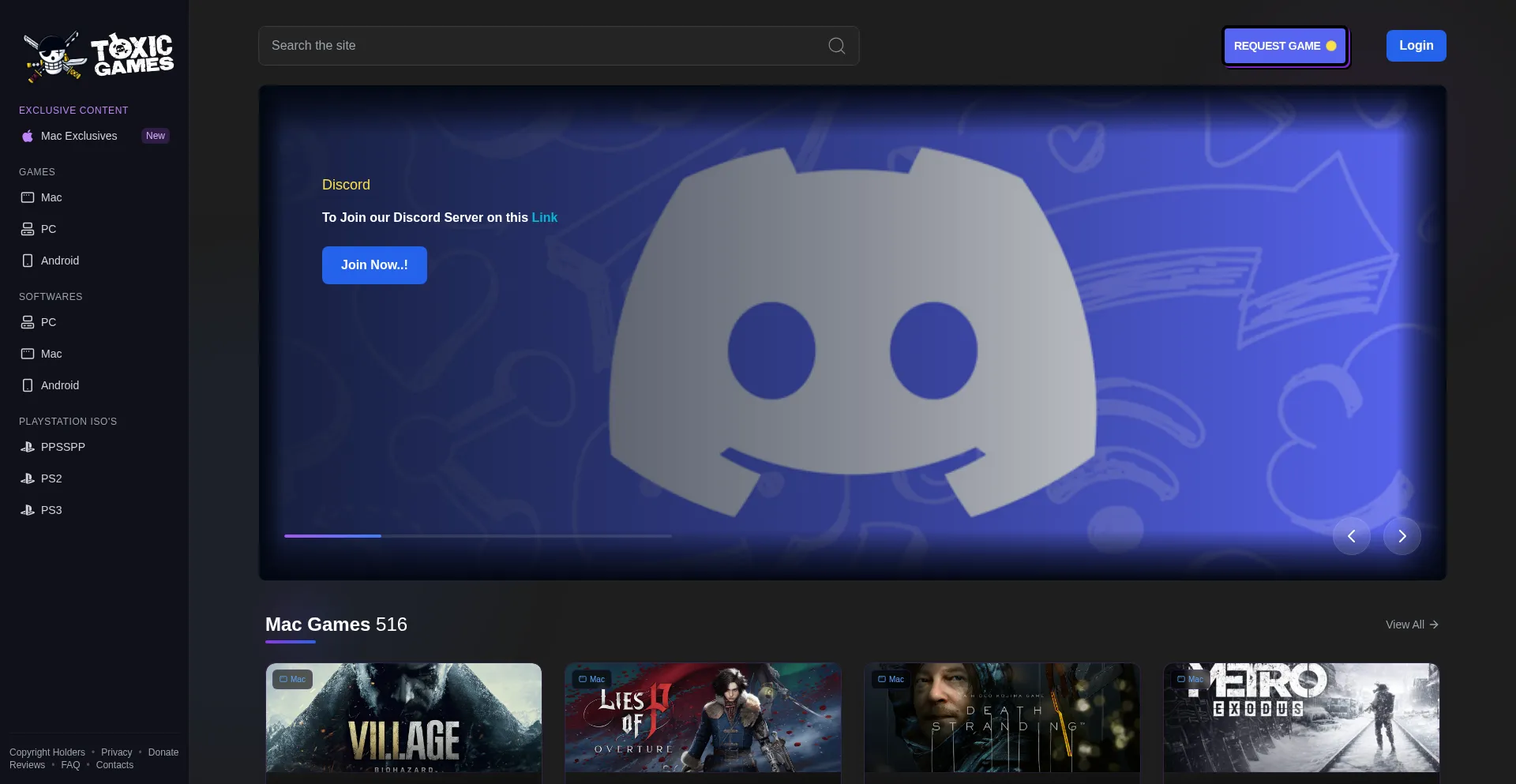1516x784 pixels.
Task: Click the PC icon under Games
Action: click(x=28, y=229)
